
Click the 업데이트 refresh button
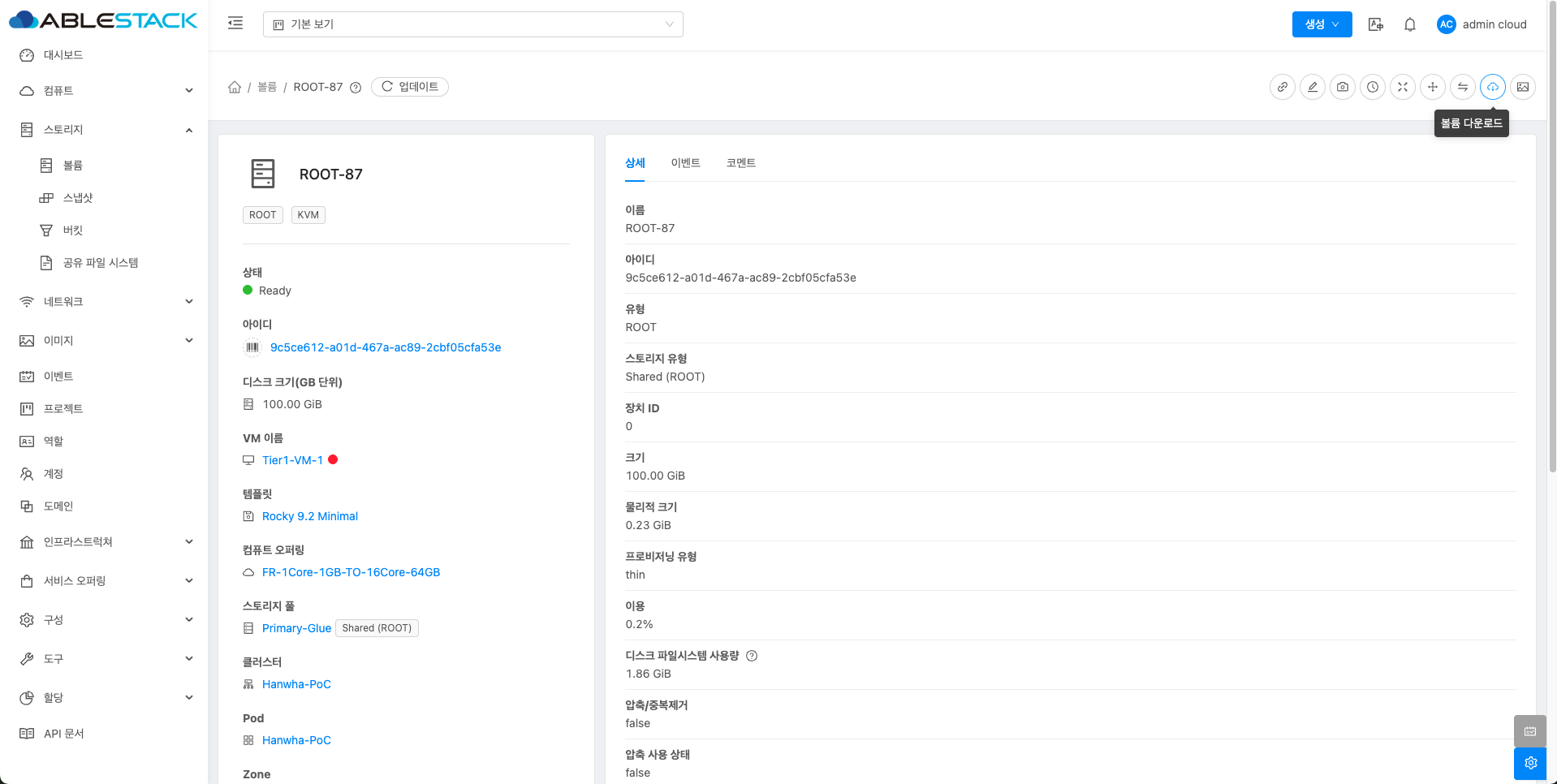tap(410, 87)
